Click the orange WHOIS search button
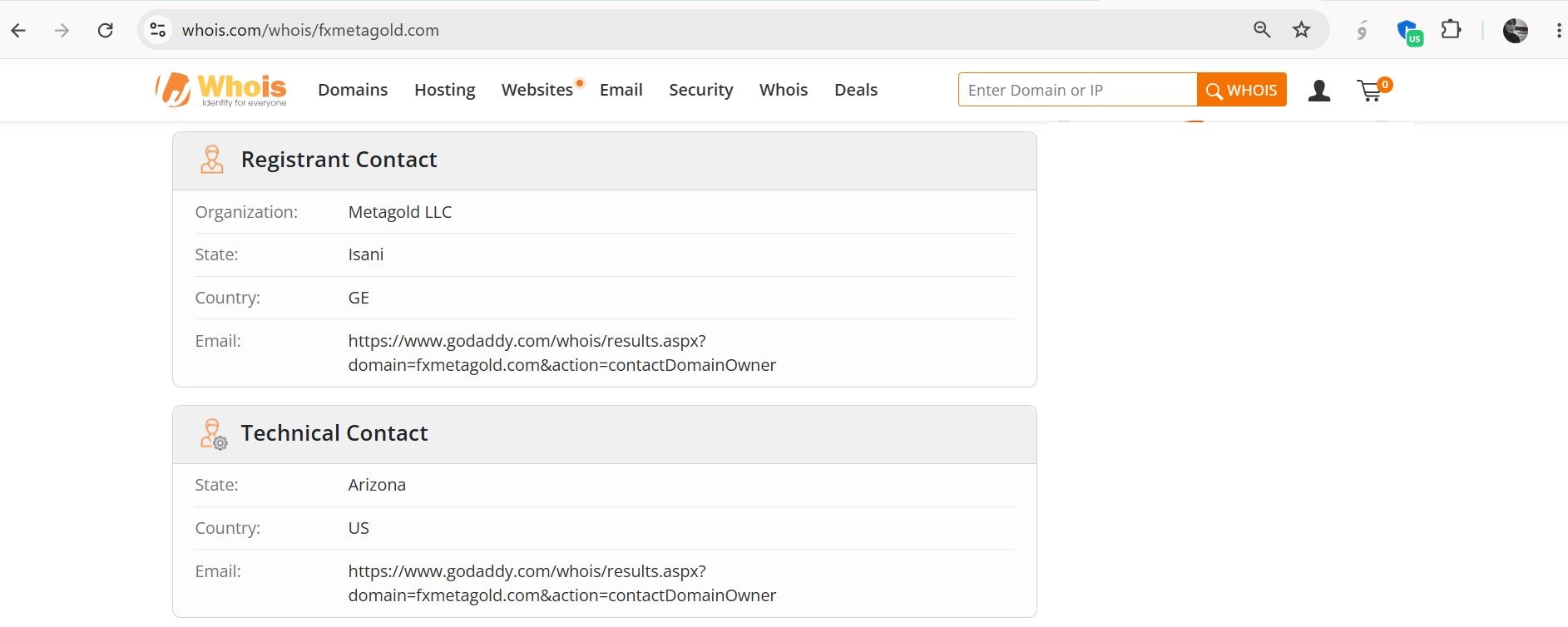Viewport: 1568px width, 627px height. coord(1242,90)
